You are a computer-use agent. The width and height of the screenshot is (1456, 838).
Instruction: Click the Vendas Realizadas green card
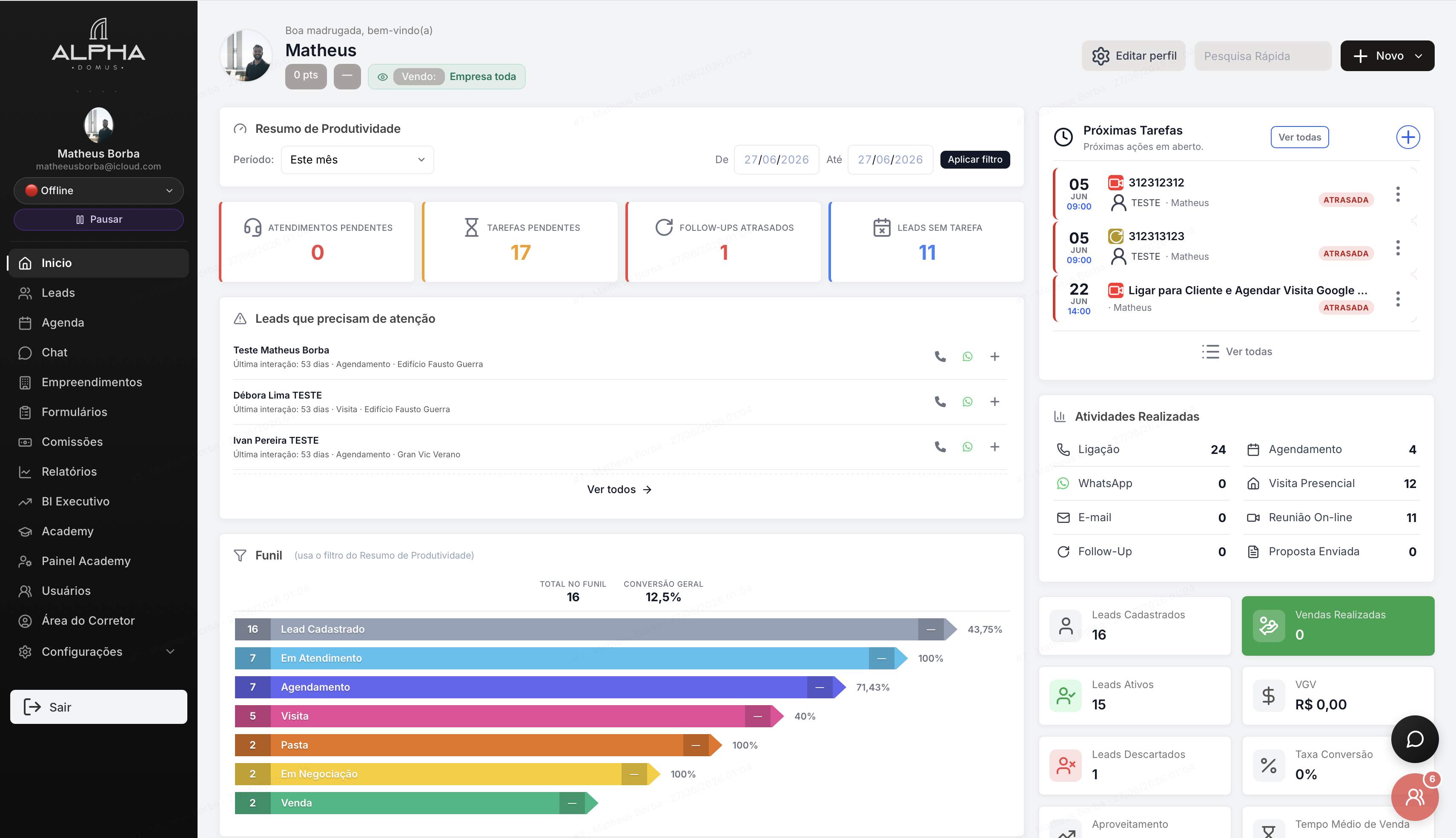pos(1338,626)
